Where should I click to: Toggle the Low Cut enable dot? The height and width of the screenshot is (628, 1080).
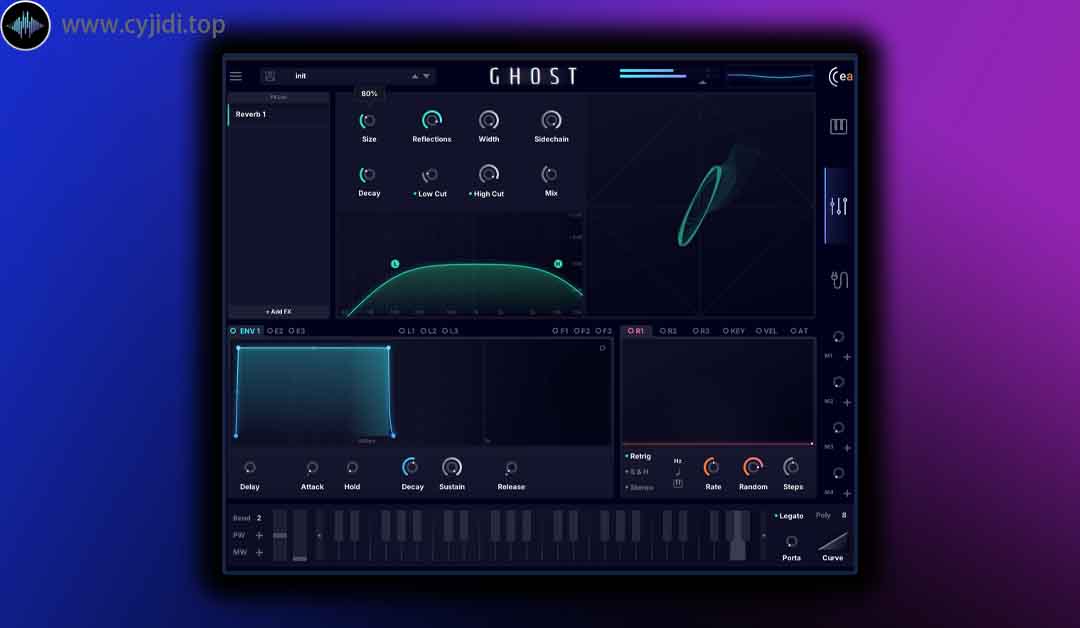(415, 194)
